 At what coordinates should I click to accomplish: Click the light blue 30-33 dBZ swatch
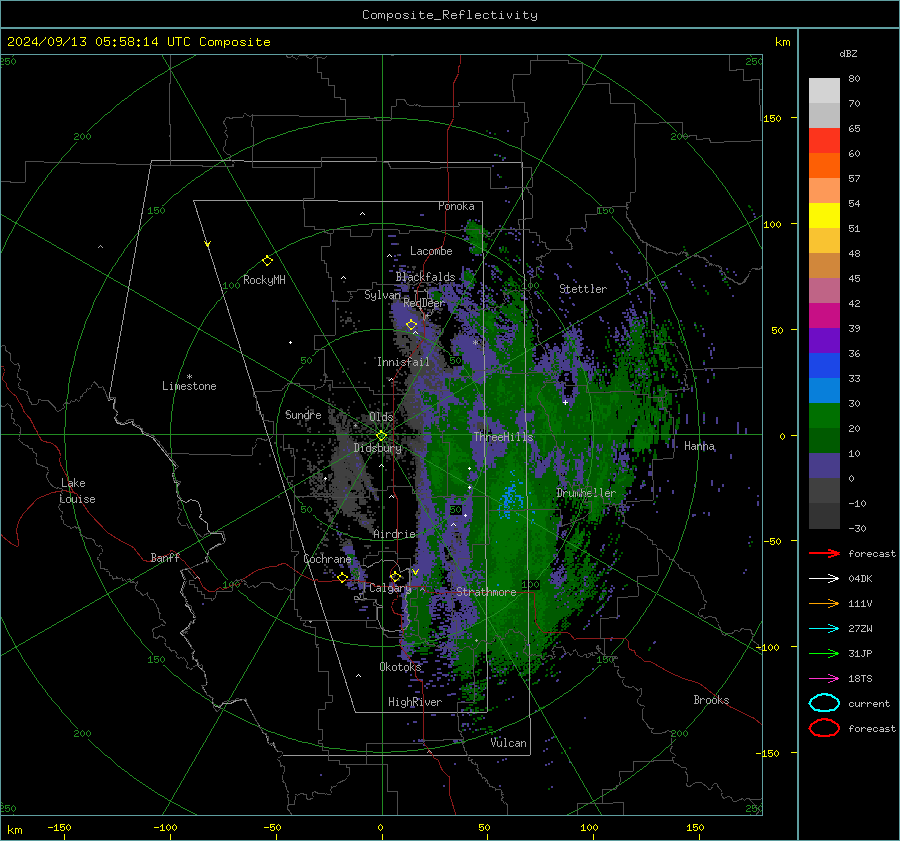(824, 390)
